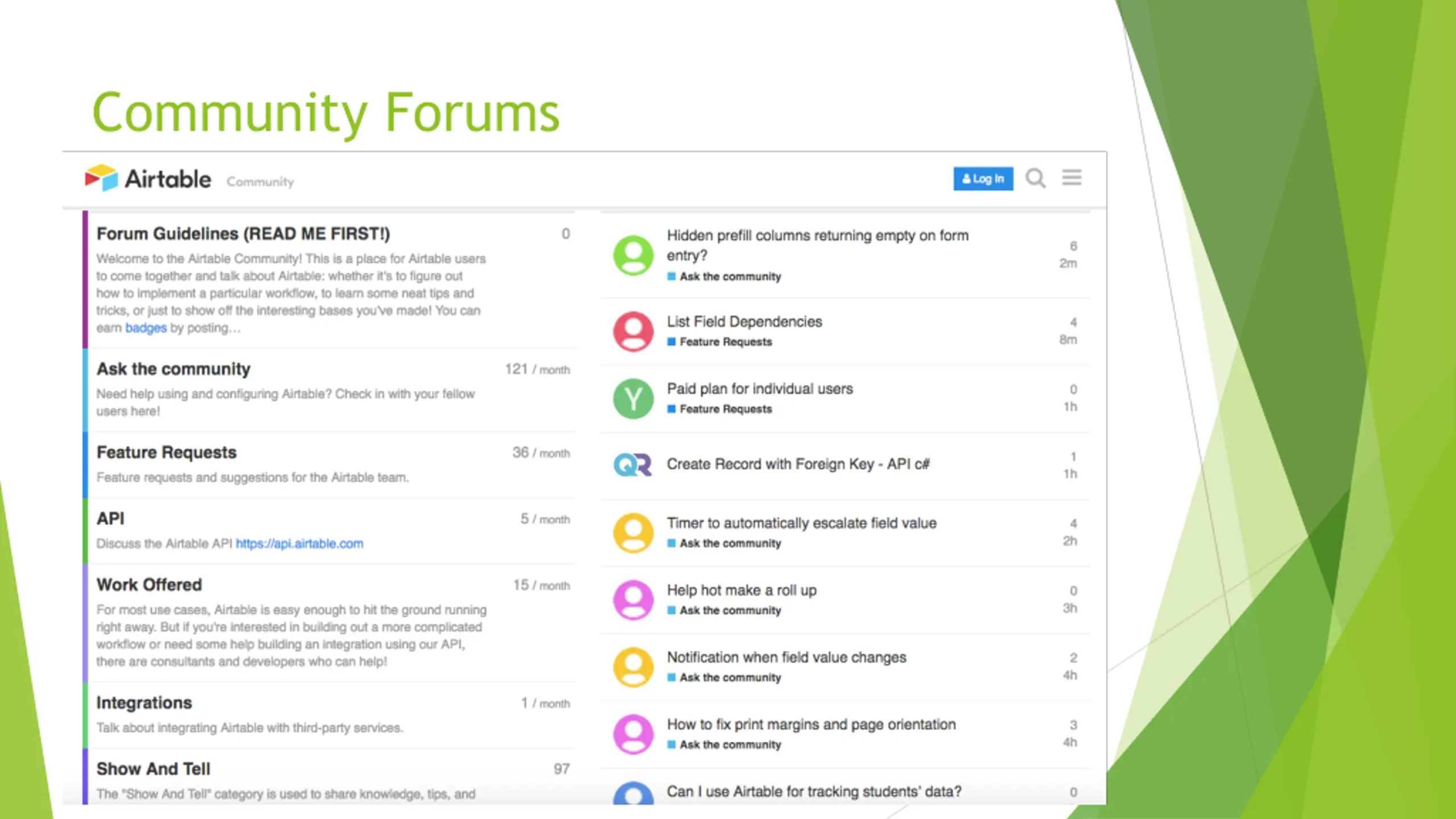
Task: Click yellow avatar on Notification topic
Action: [x=633, y=667]
